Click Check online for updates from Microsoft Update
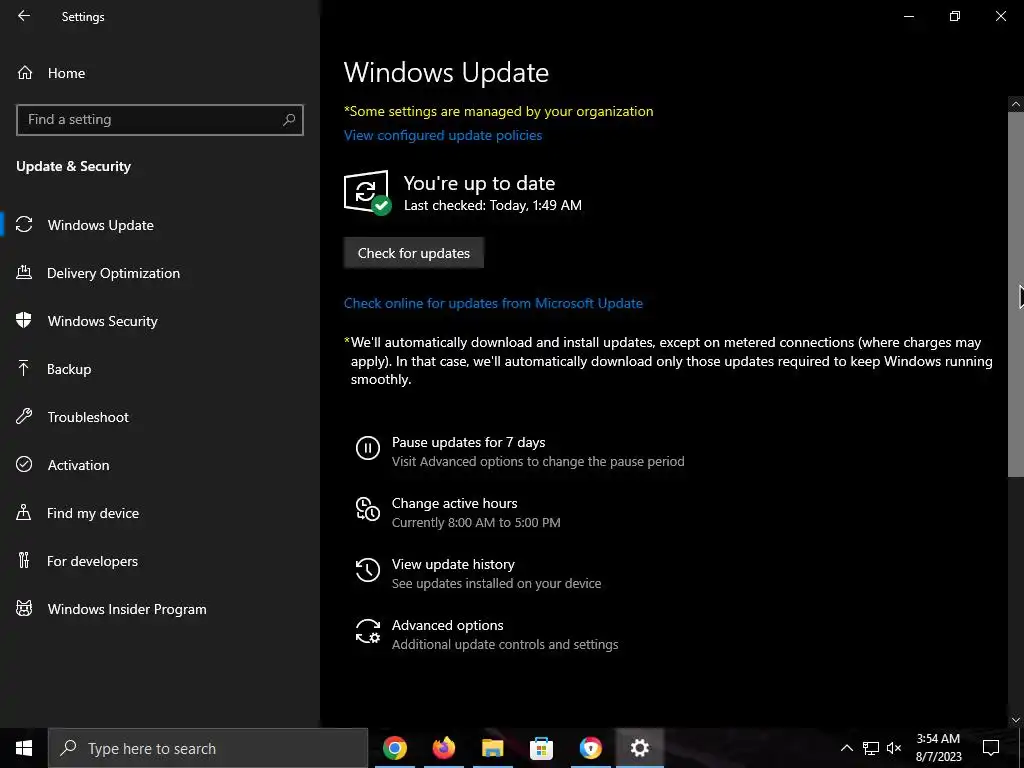The image size is (1024, 768). pos(493,303)
